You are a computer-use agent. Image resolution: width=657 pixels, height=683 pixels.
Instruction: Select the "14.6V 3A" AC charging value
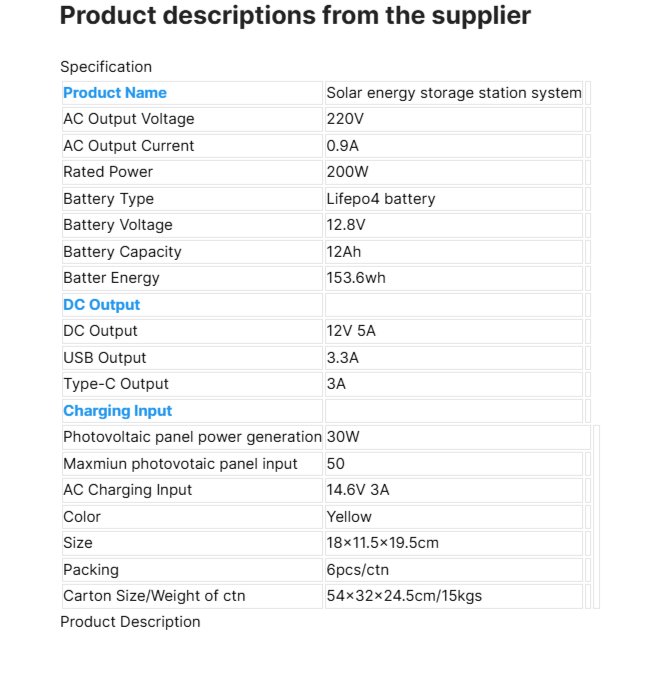point(358,490)
